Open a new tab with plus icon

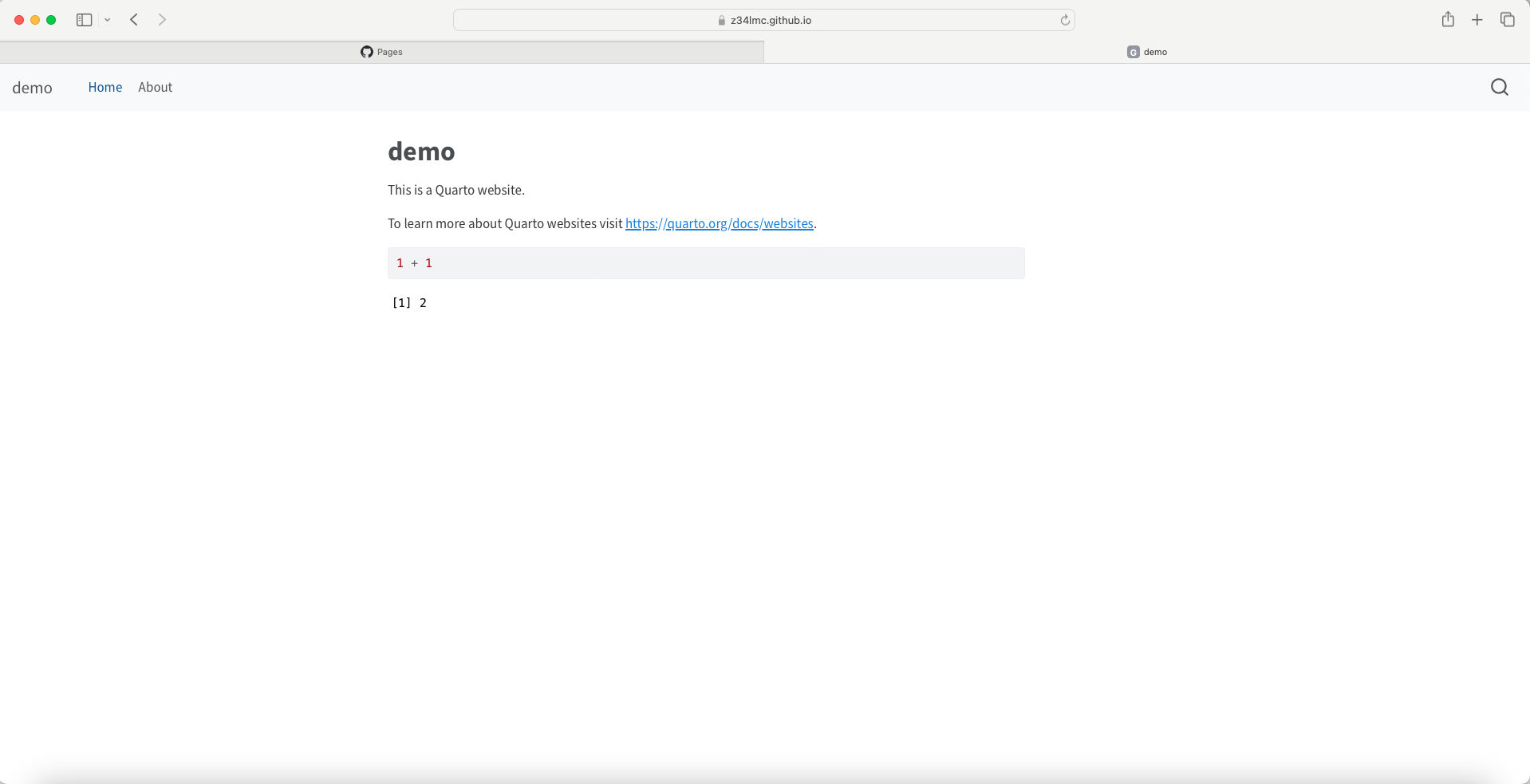(x=1477, y=20)
